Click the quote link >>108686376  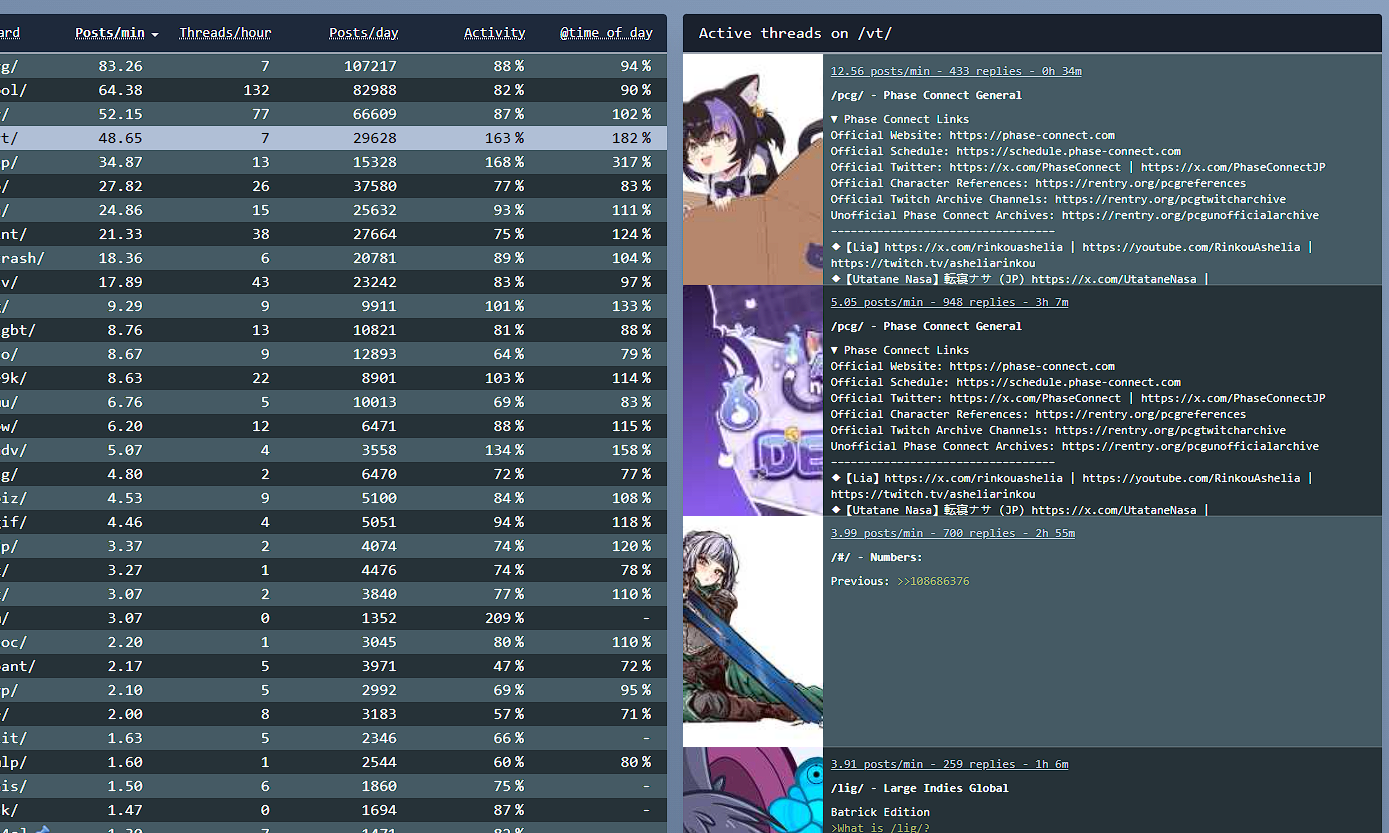click(x=933, y=581)
